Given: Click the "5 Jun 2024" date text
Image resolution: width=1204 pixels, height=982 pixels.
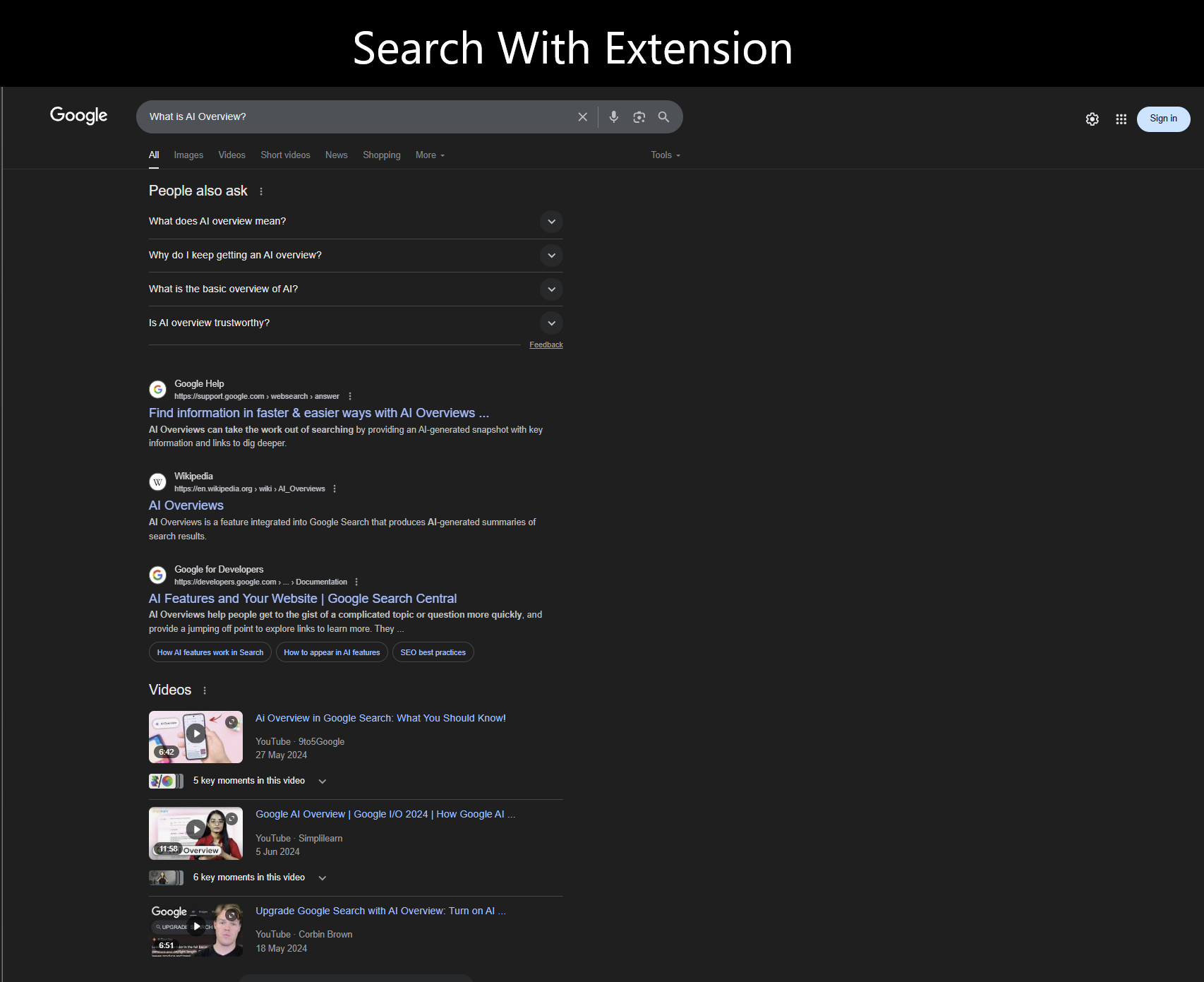Looking at the screenshot, I should (x=277, y=852).
